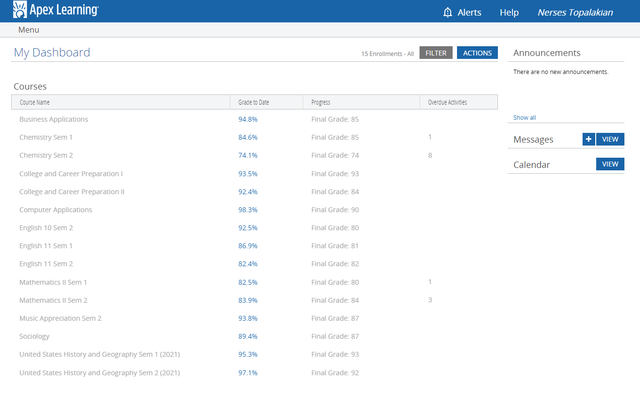Open the Music Appreciation Sem 2 course

click(x=60, y=318)
